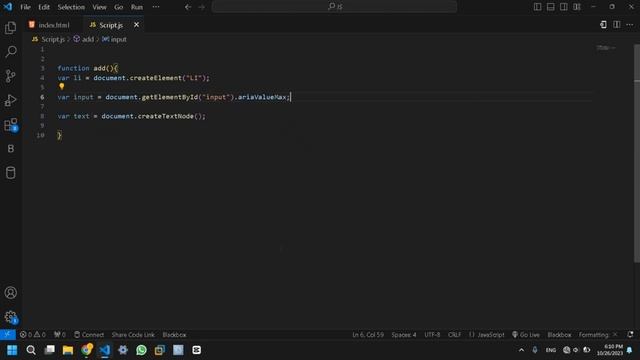Open the customize layout icon
The height and width of the screenshot is (360, 640).
(x=577, y=7)
